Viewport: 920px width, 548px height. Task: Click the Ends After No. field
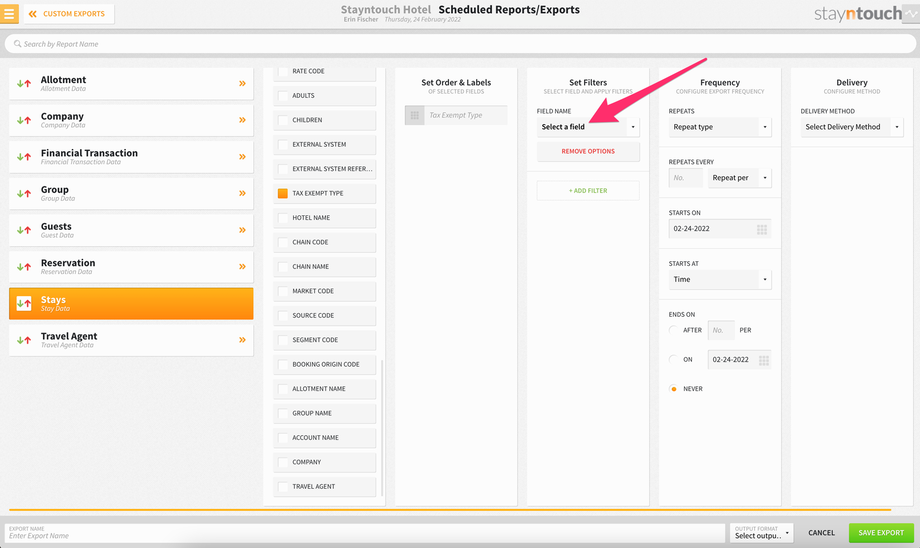tap(721, 330)
